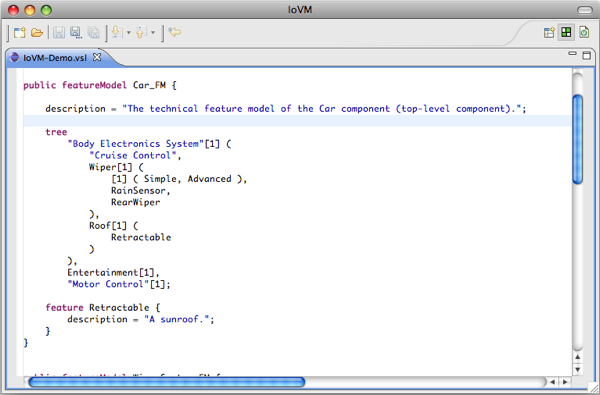This screenshot has height=395, width=600.
Task: Click the "tree" keyword
Action: [56, 132]
